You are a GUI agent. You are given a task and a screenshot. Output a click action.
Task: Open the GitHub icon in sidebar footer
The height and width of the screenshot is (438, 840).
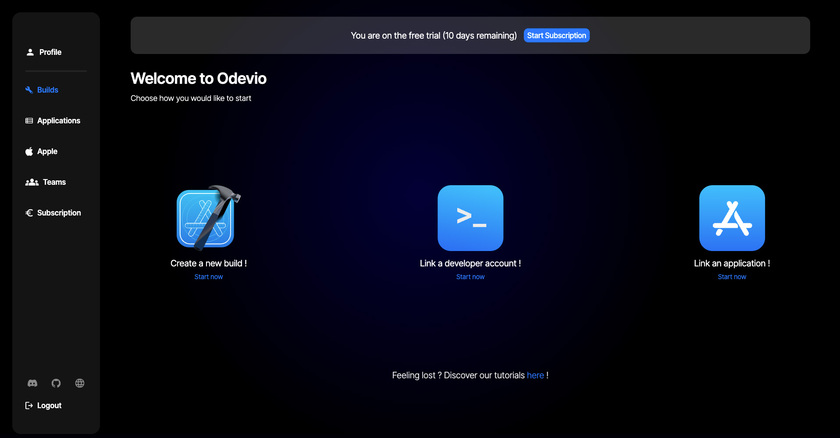pyautogui.click(x=56, y=383)
